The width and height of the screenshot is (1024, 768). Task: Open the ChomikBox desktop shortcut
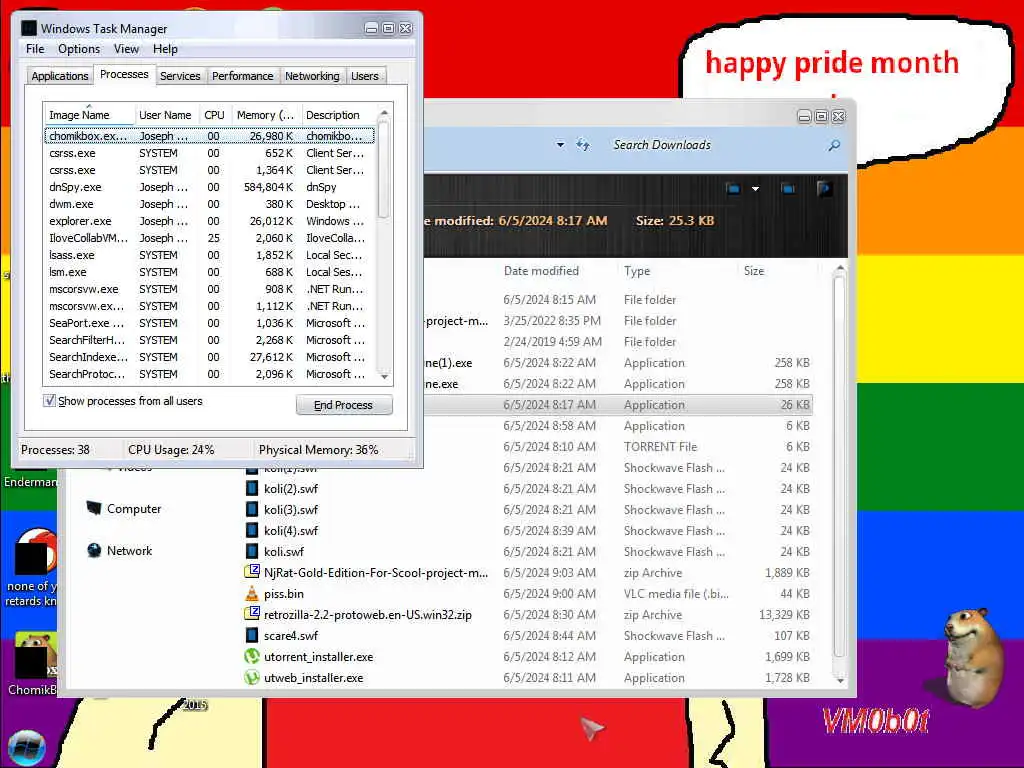[34, 663]
